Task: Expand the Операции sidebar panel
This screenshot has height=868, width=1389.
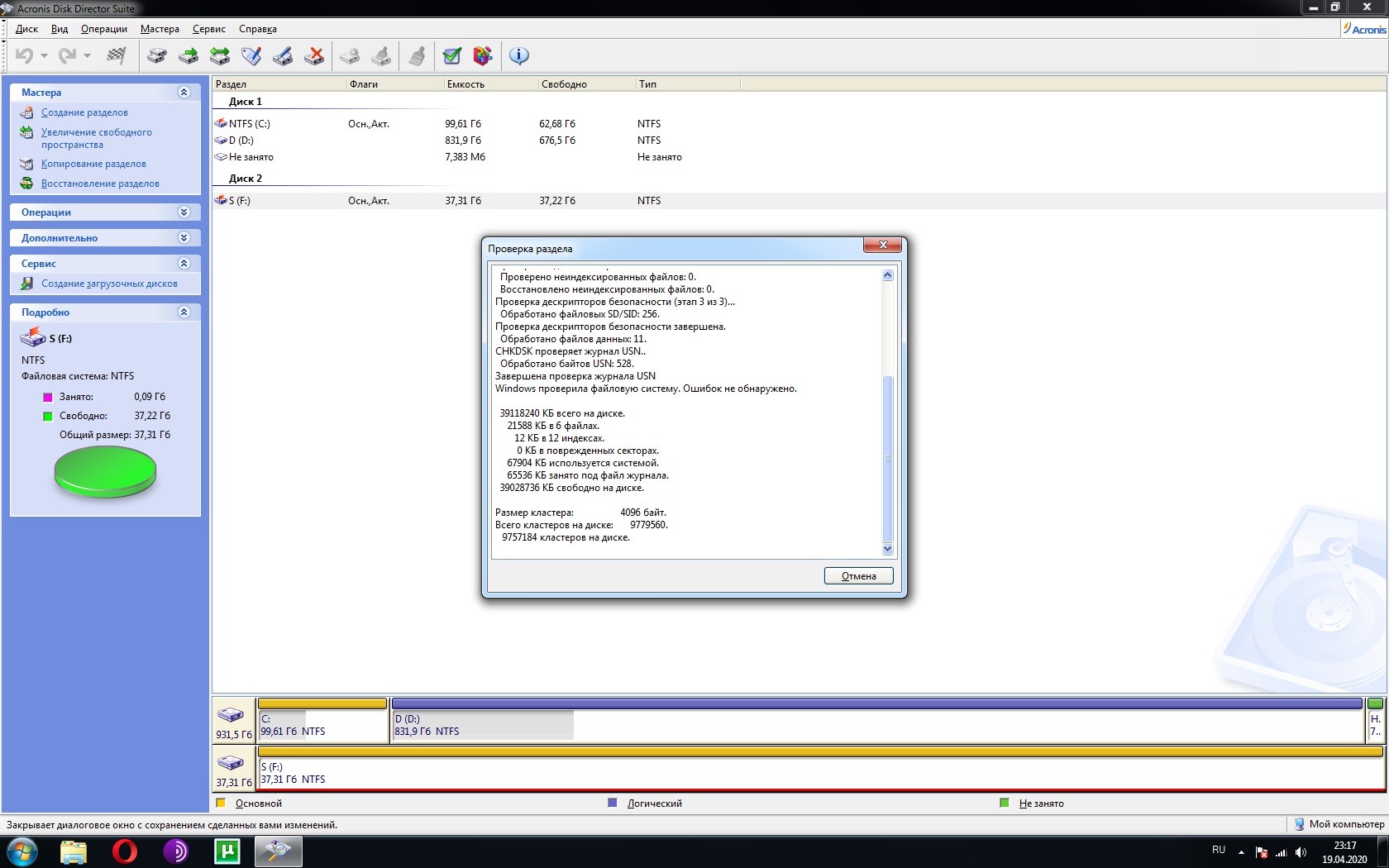Action: click(184, 212)
